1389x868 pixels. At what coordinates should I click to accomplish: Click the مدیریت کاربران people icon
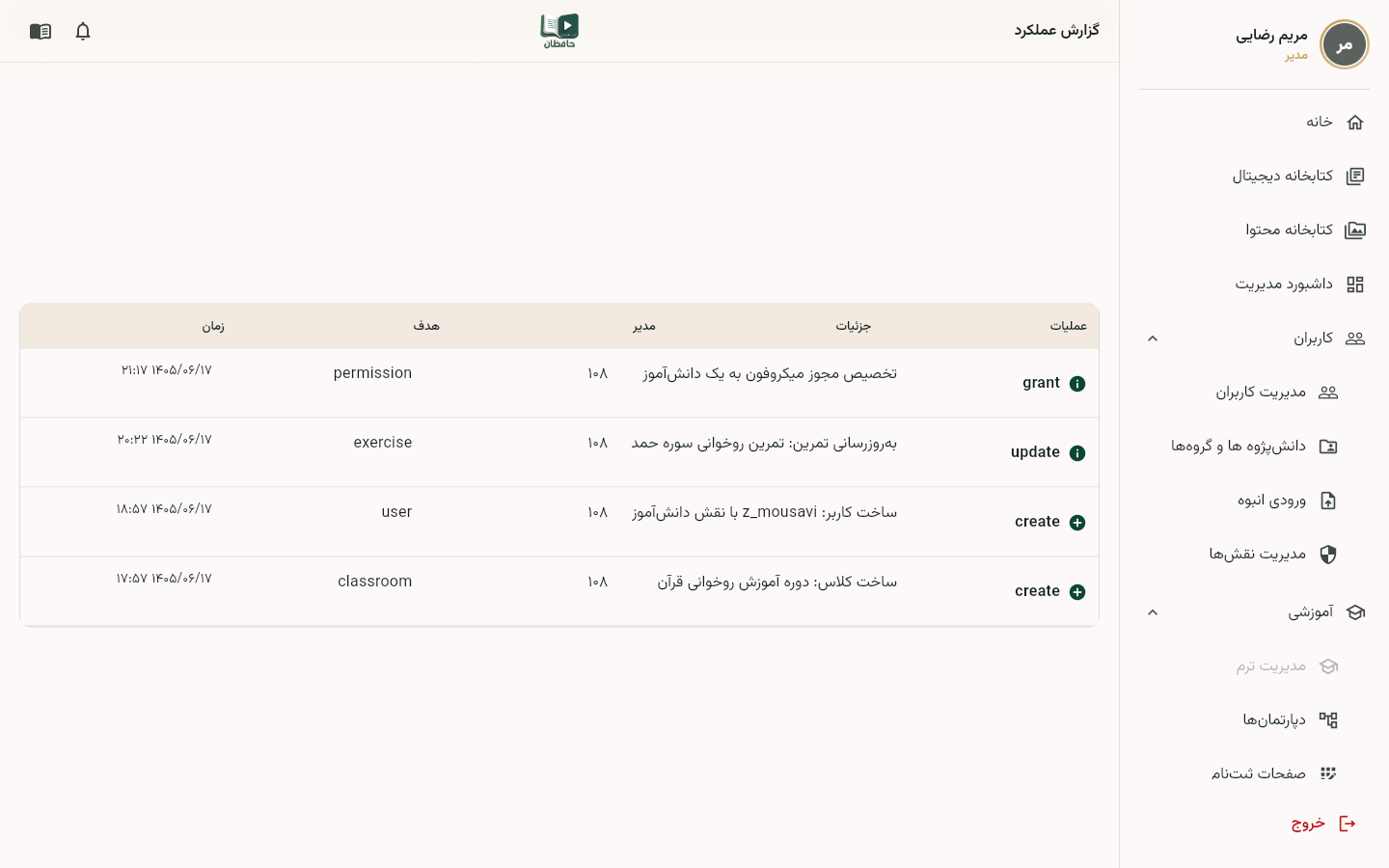[x=1328, y=392]
